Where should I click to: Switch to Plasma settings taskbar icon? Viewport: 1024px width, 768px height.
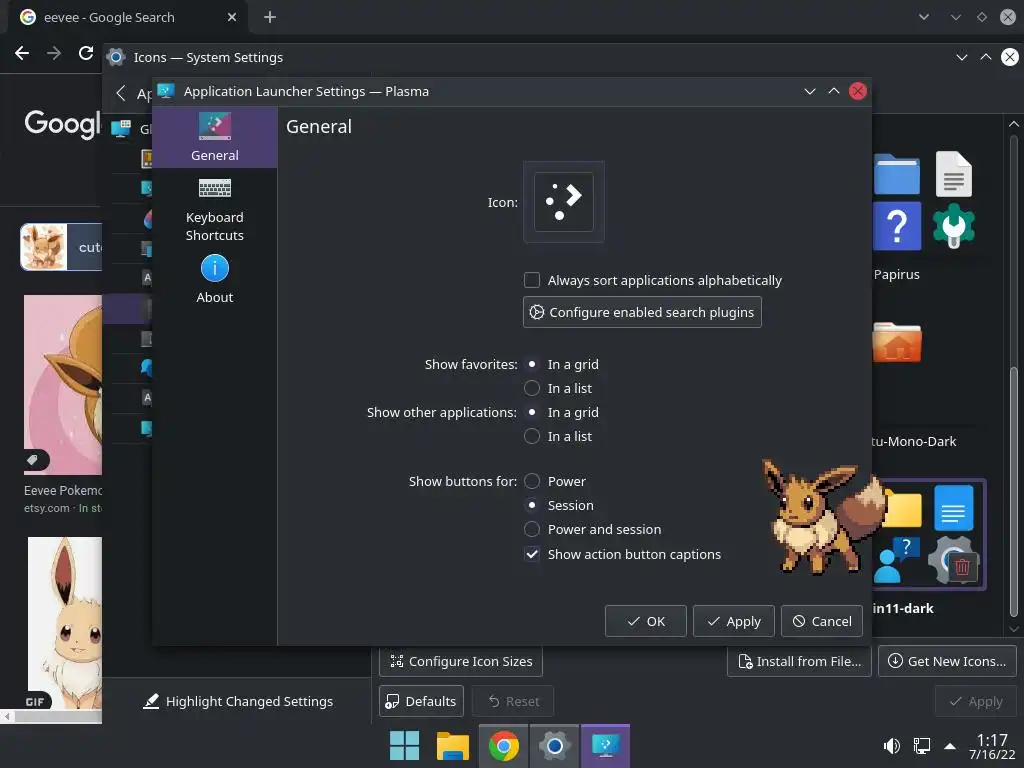[x=605, y=746]
